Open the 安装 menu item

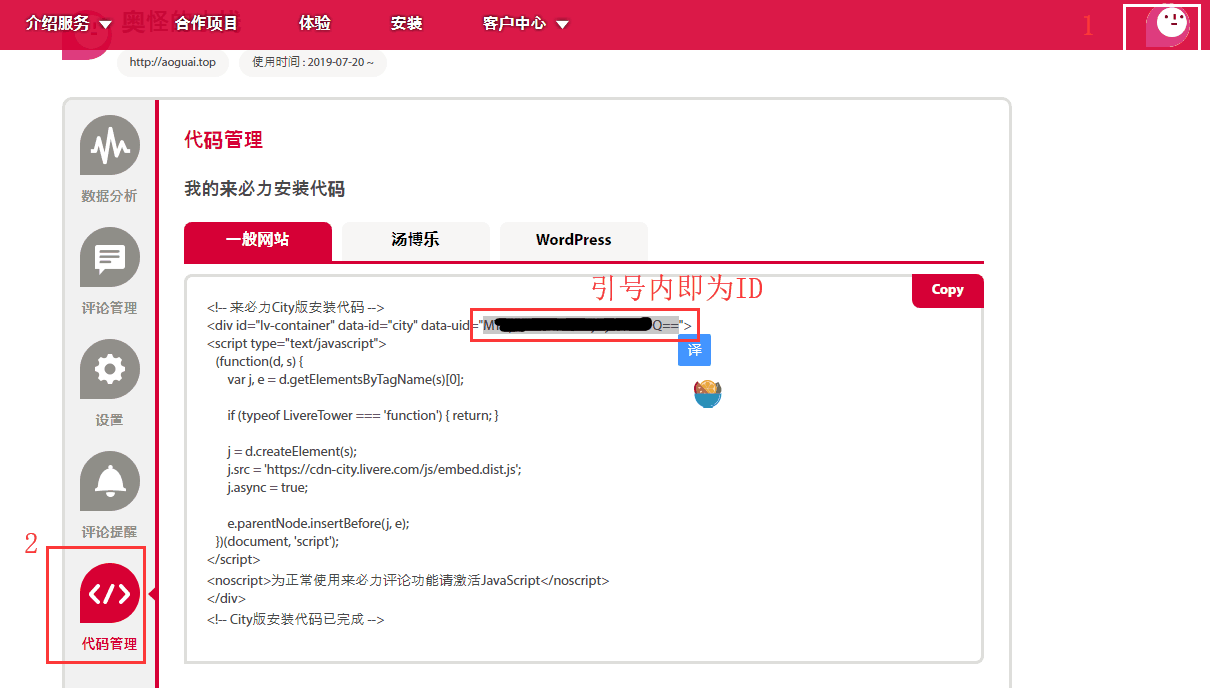coord(407,24)
